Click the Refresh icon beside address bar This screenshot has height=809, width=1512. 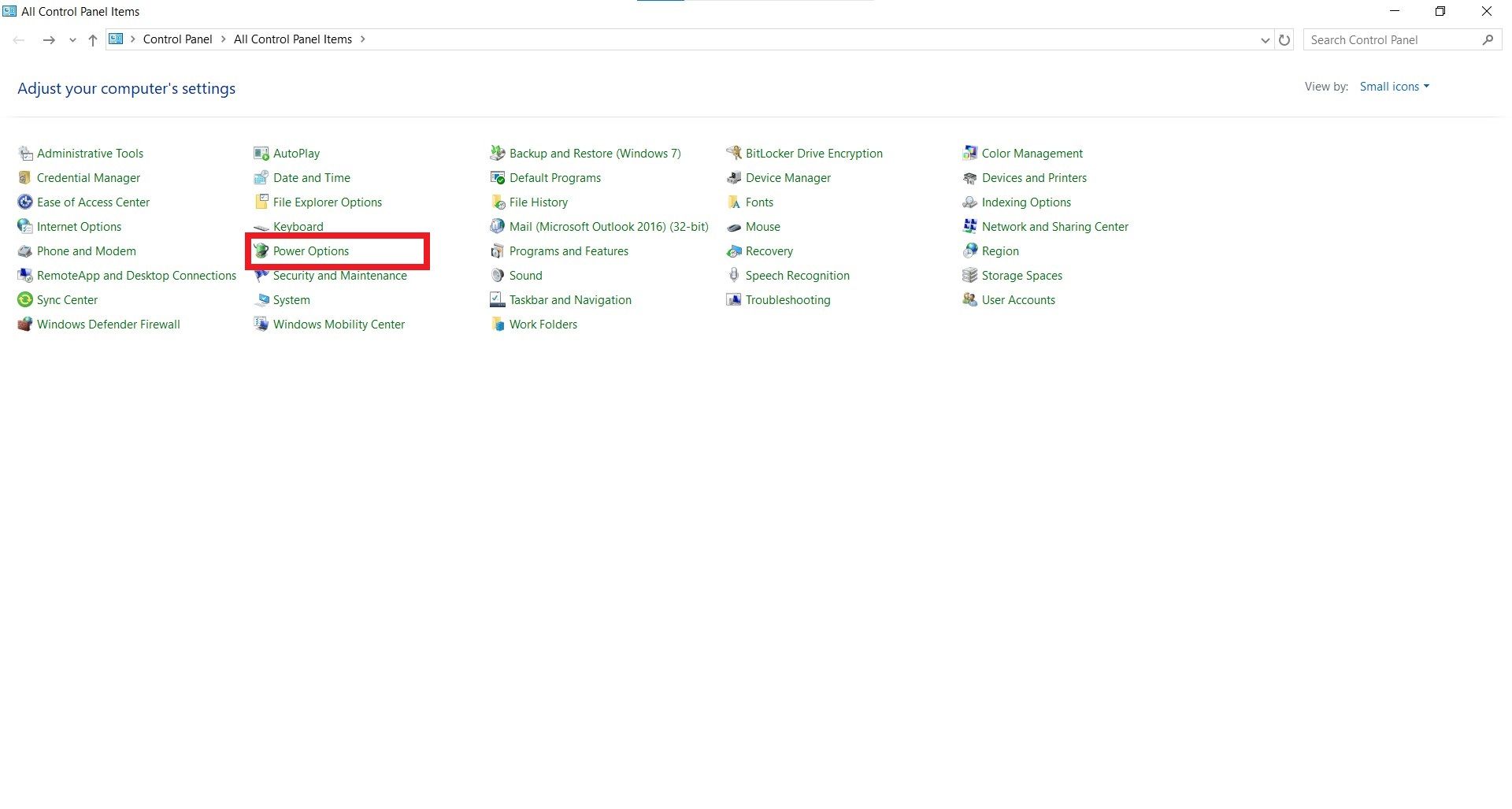click(1284, 40)
